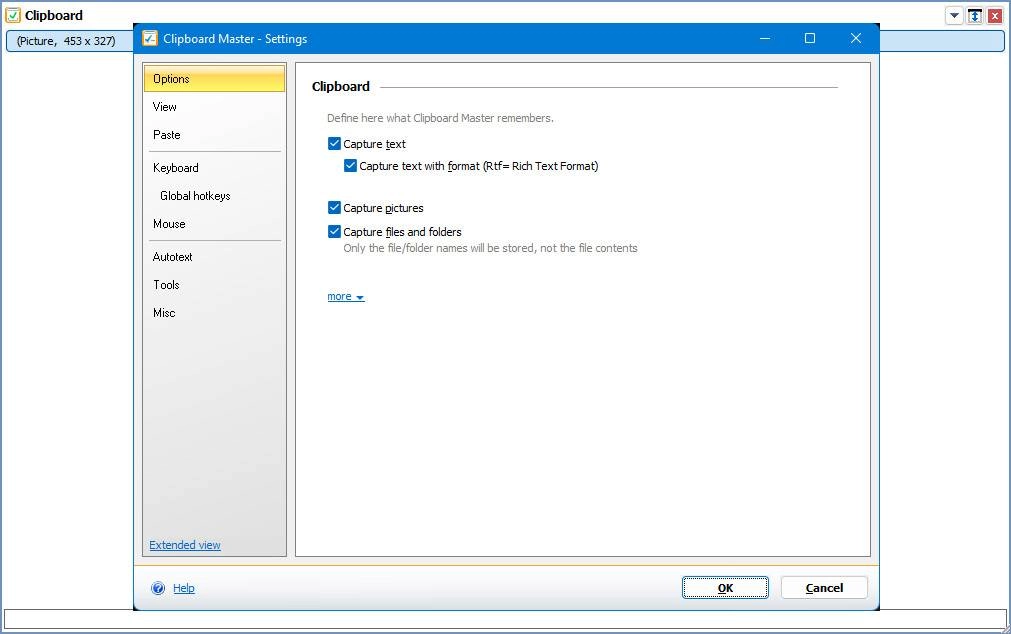
Task: Maximize the Settings dialog
Action: [x=810, y=39]
